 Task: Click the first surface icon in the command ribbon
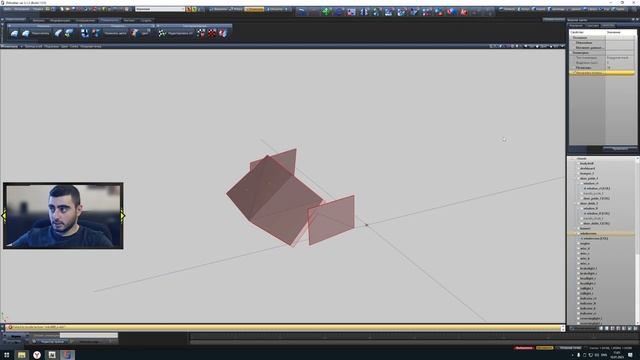coord(14,33)
